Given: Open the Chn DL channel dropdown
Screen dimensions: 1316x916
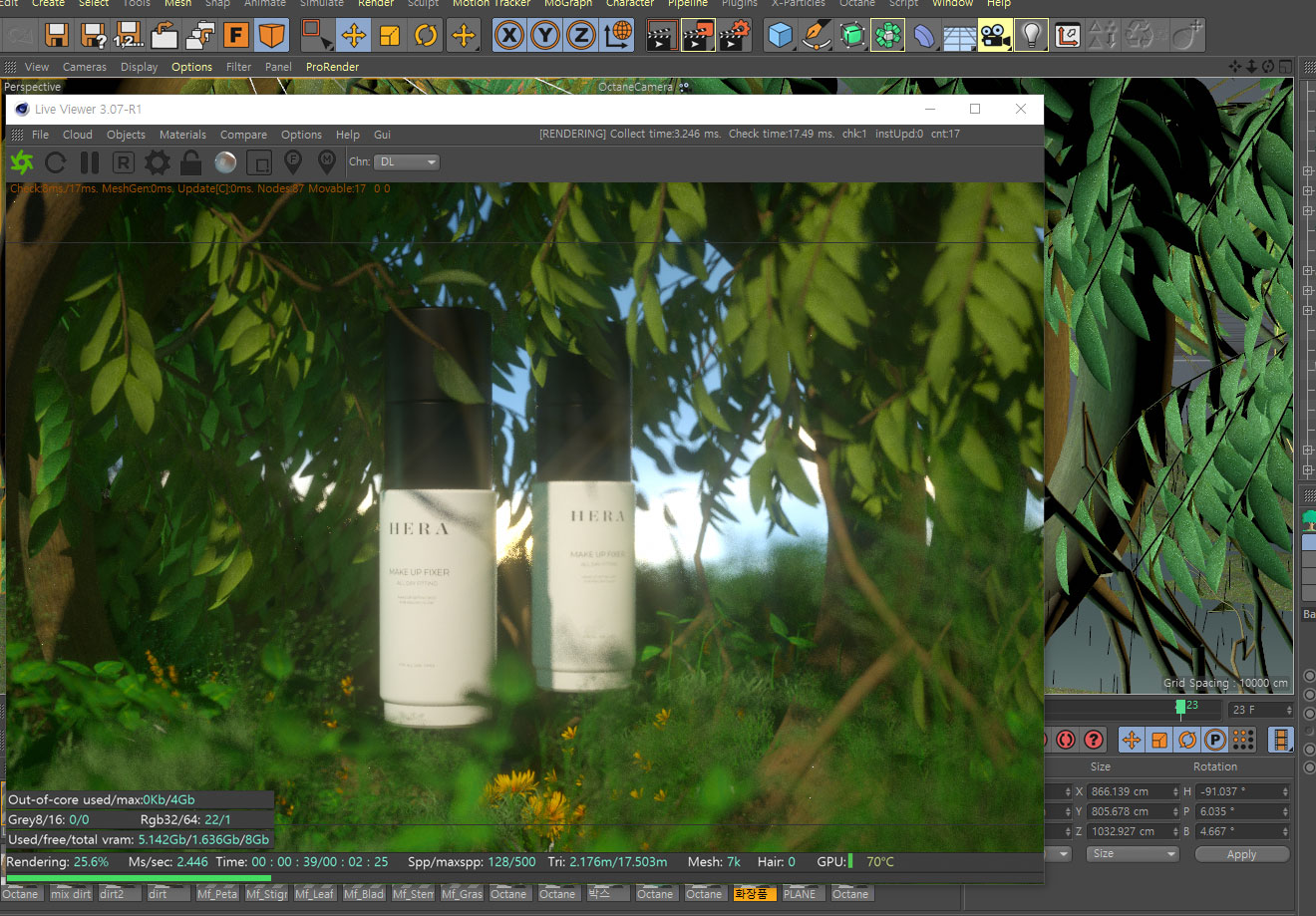Looking at the screenshot, I should (x=408, y=162).
